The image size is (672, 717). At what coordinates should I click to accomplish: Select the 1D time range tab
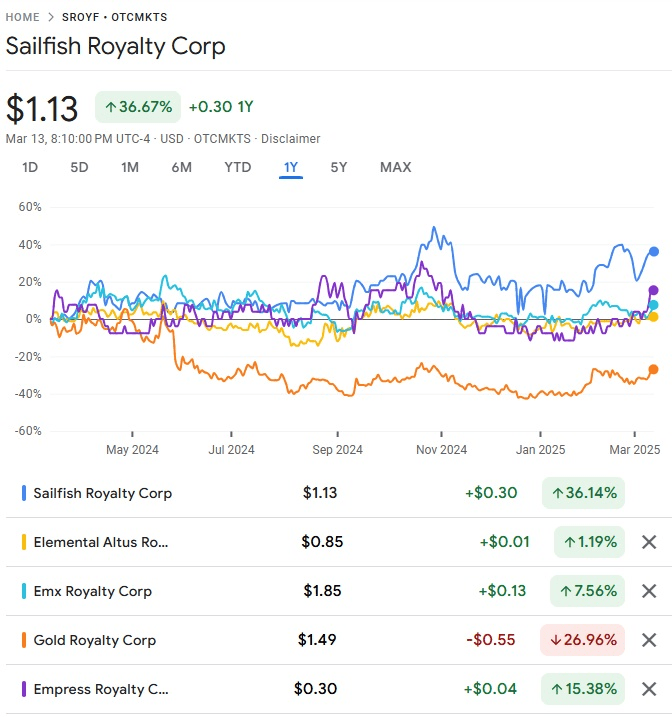(30, 167)
